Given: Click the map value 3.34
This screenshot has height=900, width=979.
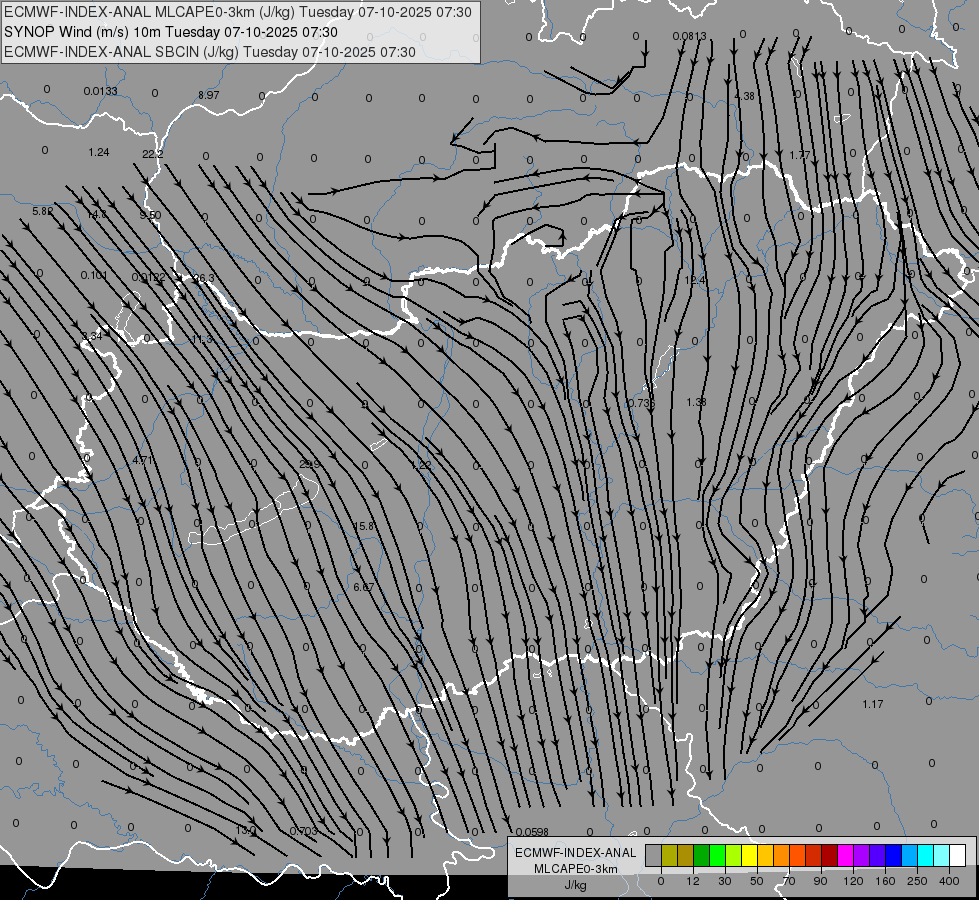Looking at the screenshot, I should click(92, 336).
